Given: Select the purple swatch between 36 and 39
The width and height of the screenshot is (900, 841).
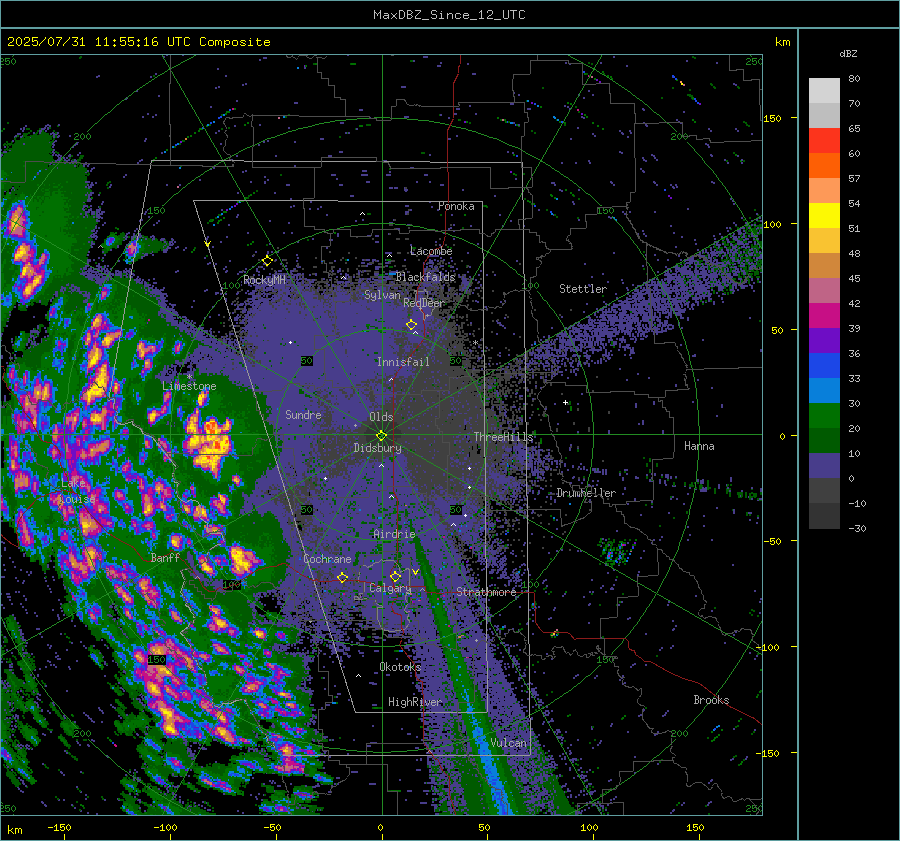Looking at the screenshot, I should pyautogui.click(x=824, y=340).
